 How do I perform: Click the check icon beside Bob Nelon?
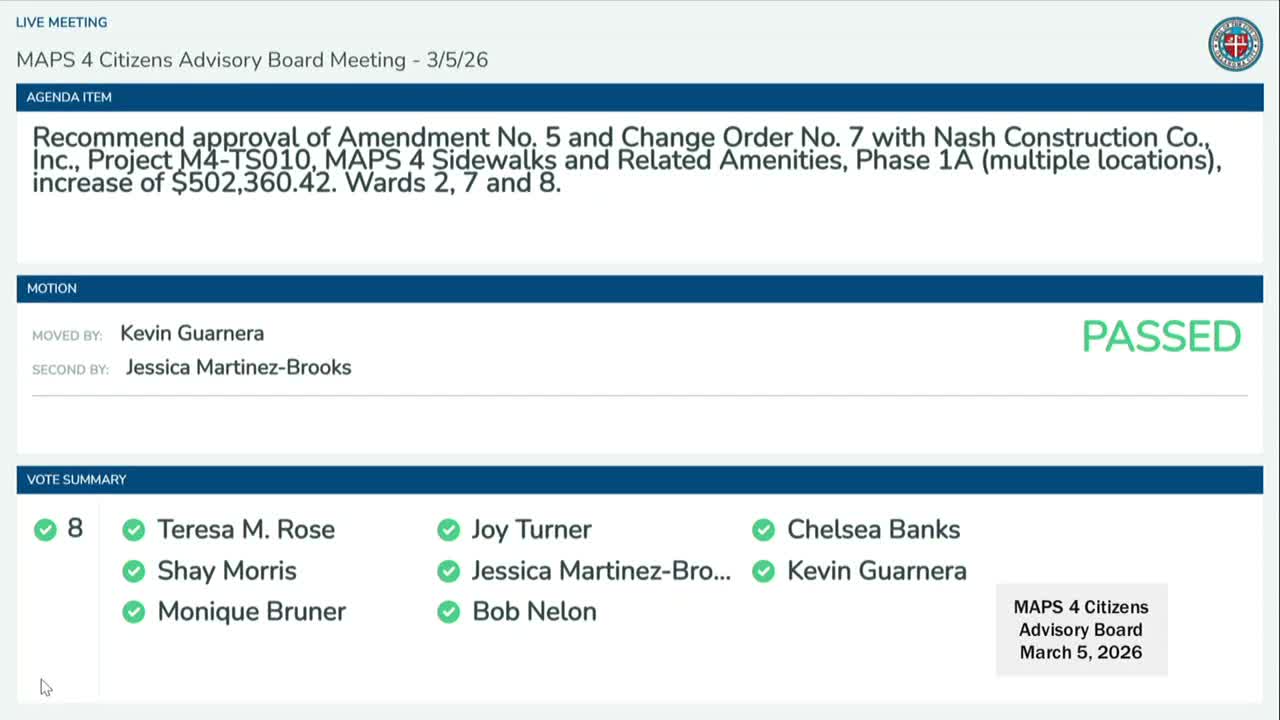tap(448, 612)
